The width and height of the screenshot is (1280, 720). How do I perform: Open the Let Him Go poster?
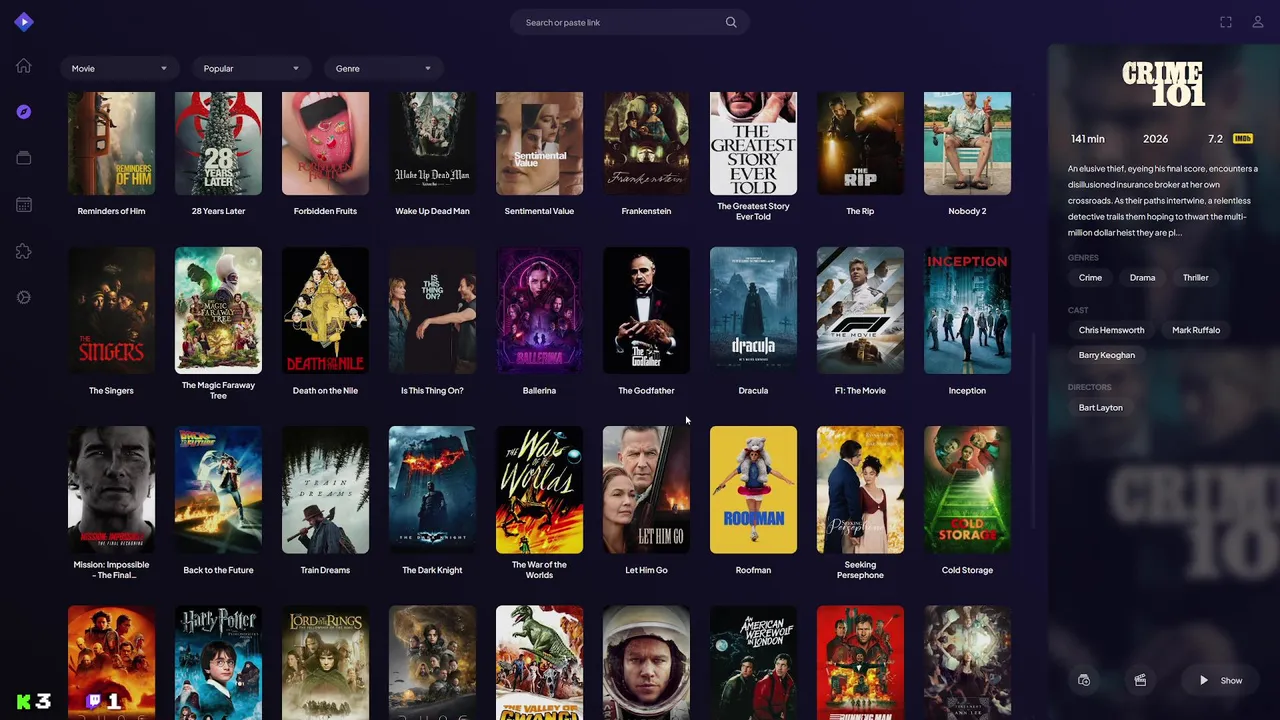click(646, 490)
